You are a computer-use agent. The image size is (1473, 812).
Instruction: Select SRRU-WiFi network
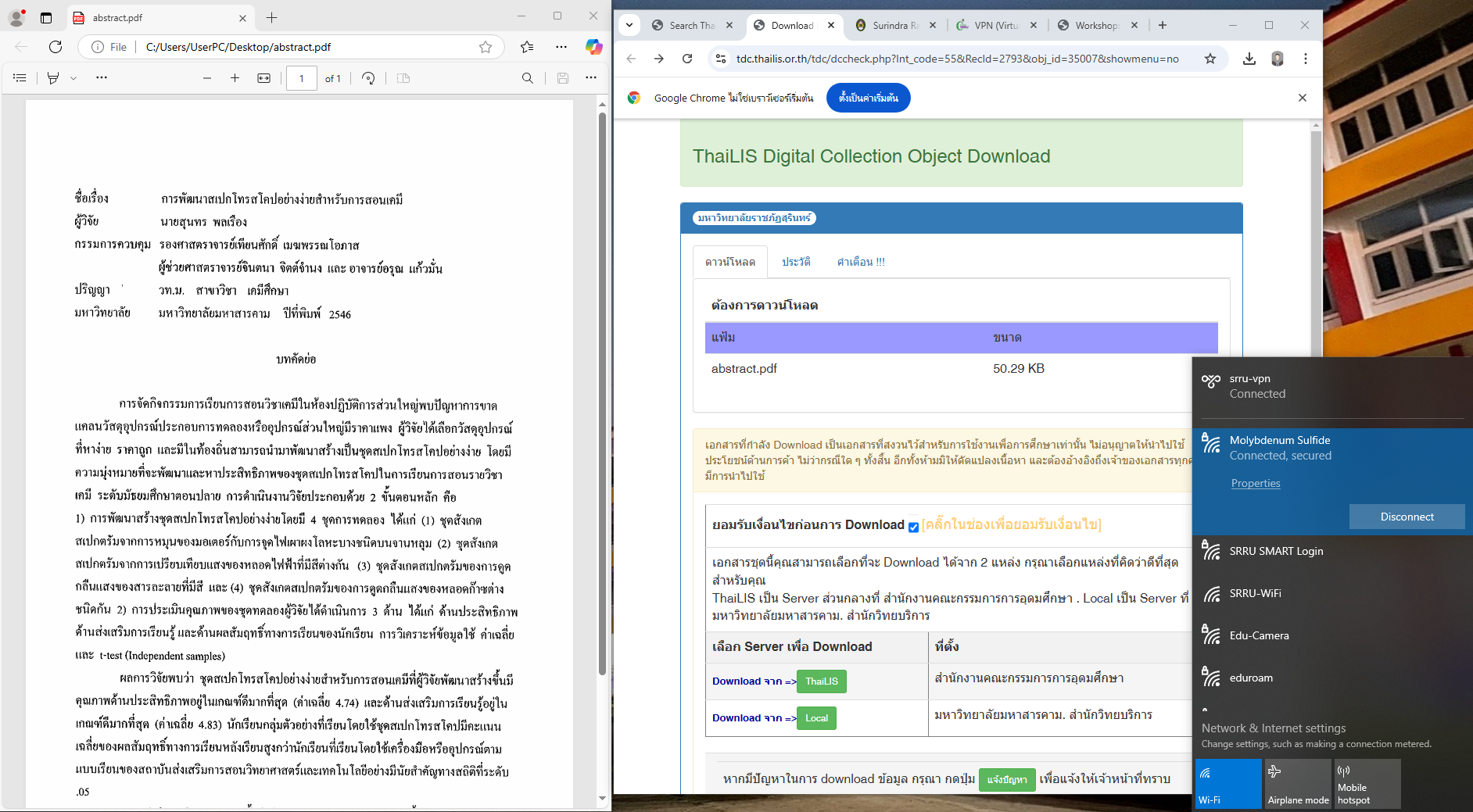point(1333,593)
